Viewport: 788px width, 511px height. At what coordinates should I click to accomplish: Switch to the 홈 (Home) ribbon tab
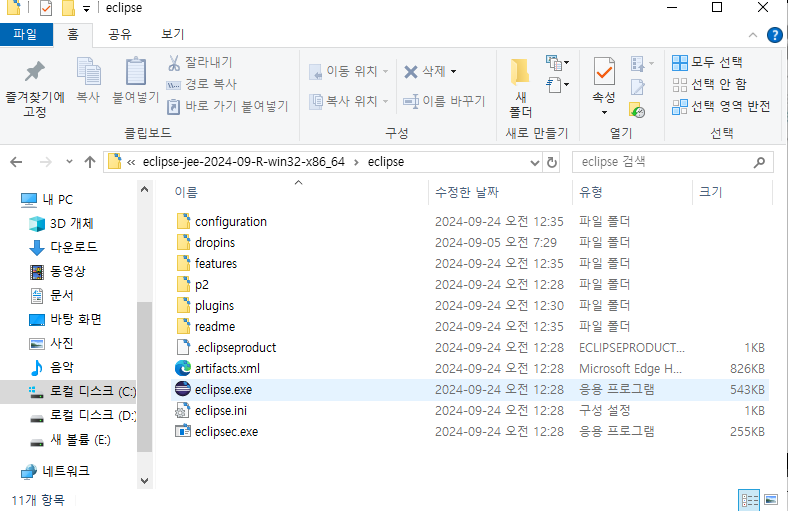[73, 34]
